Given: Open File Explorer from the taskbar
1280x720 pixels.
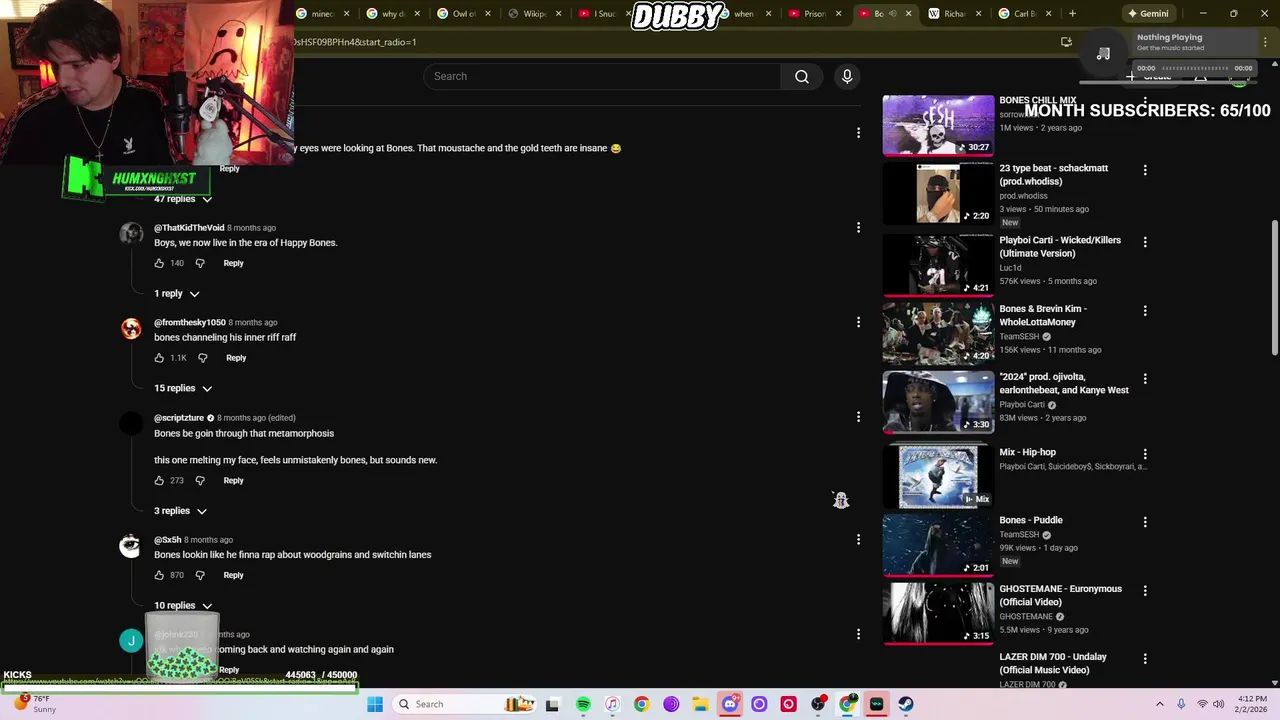Looking at the screenshot, I should click(x=700, y=704).
